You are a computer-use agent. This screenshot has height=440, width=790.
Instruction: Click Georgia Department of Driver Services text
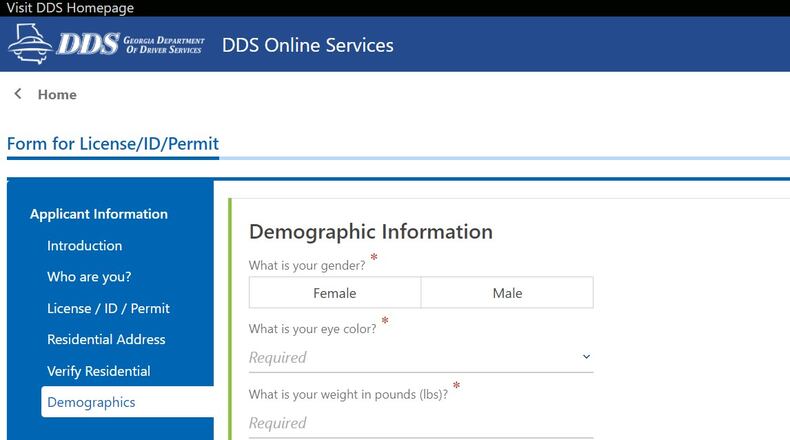point(164,45)
